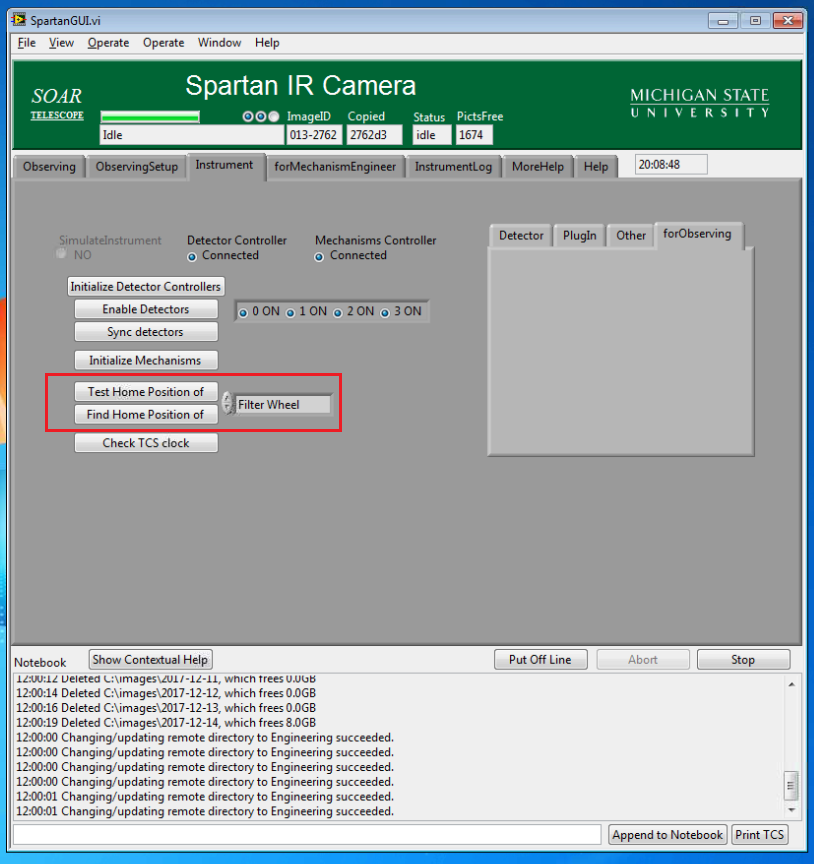Open the Help tab next to MoreHelp
Screen dimensions: 814x864
[x=596, y=166]
